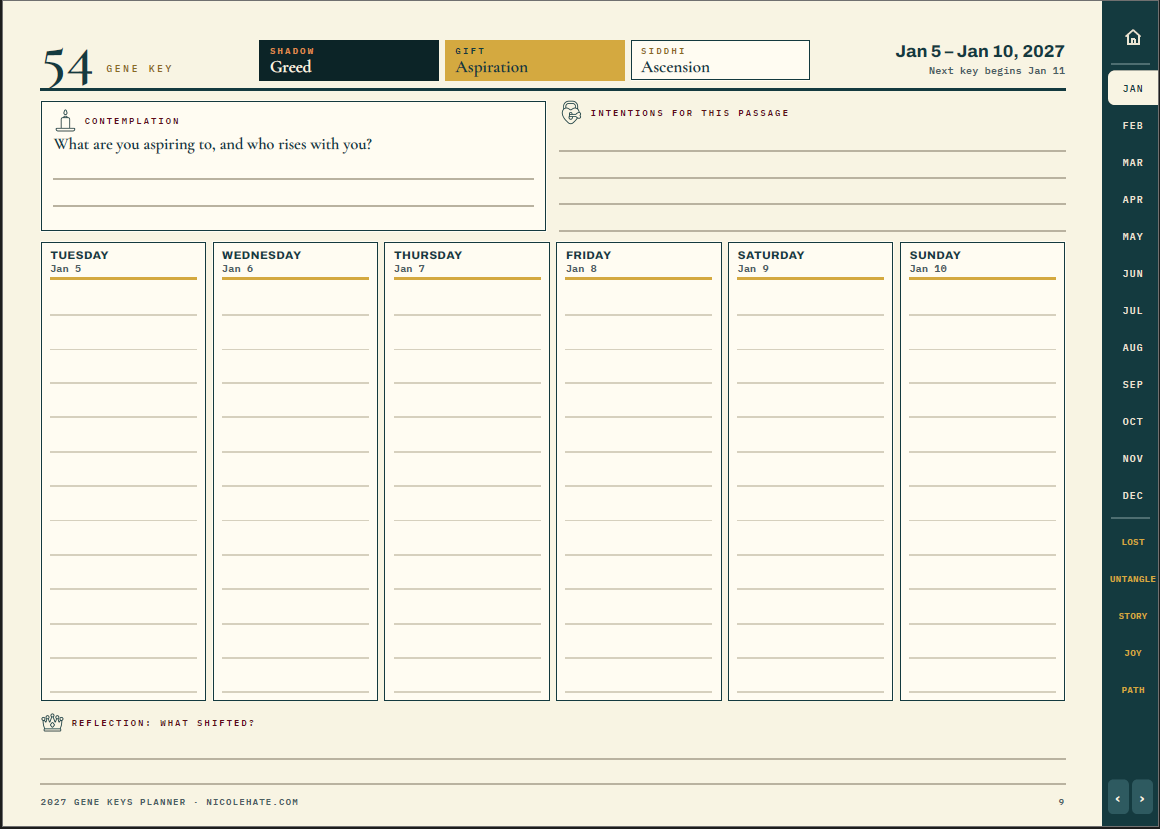
Task: Switch to the OCT tab
Action: pos(1133,422)
